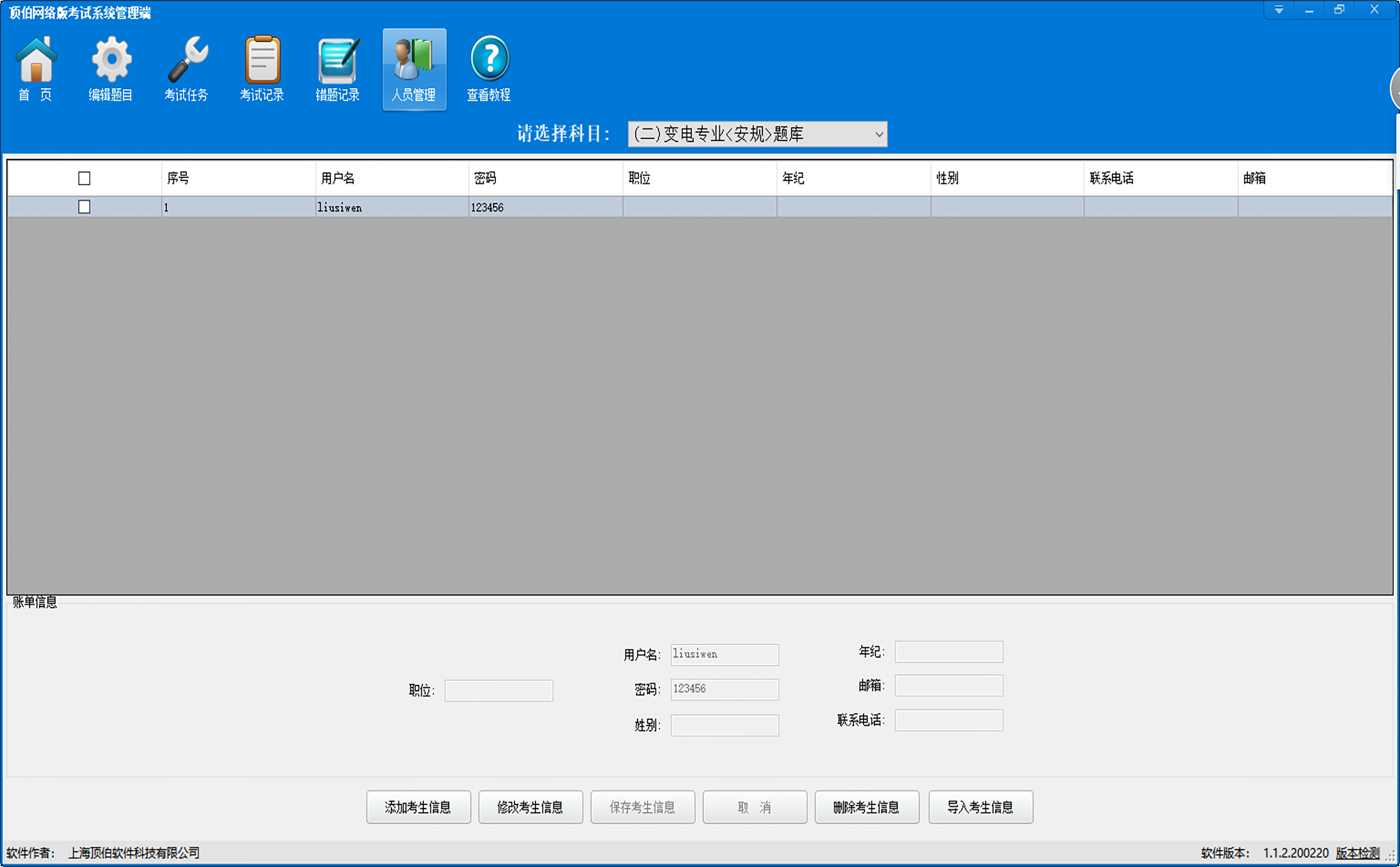Select the liusiwen username cell
Image resolution: width=1400 pixels, height=867 pixels.
(340, 207)
